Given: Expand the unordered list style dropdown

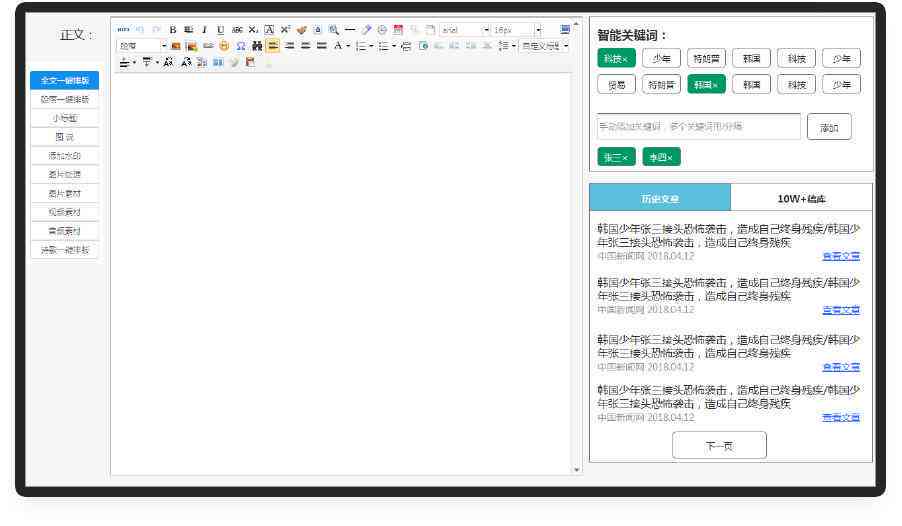Looking at the screenshot, I should pos(393,46).
